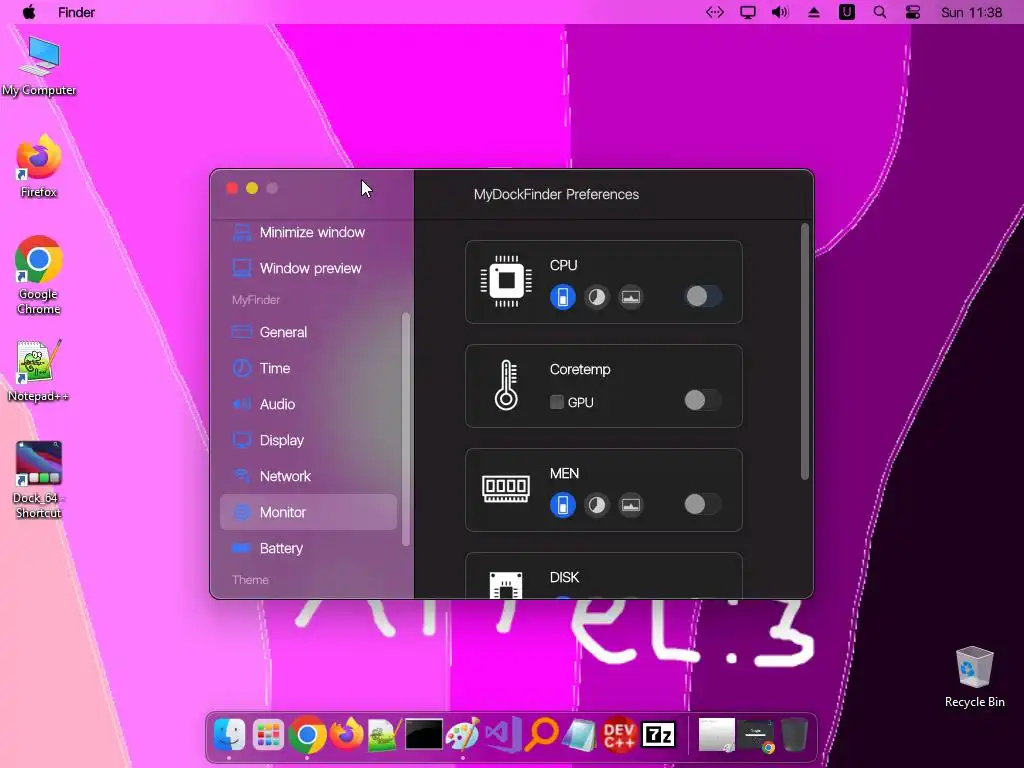This screenshot has height=768, width=1024.
Task: Launch Dev-C++ from the dock
Action: click(619, 735)
